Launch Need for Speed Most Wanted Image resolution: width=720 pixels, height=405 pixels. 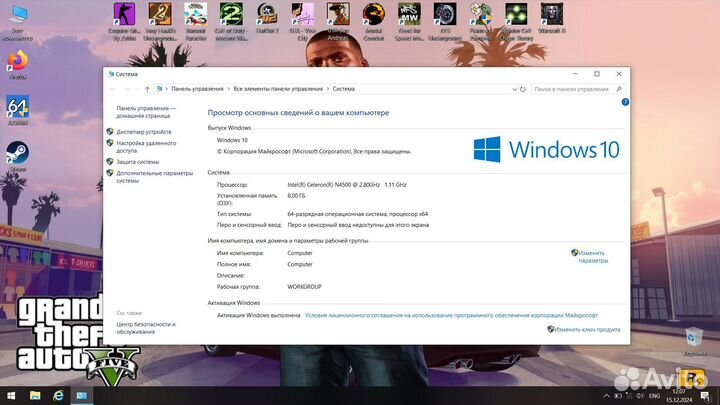tap(409, 21)
